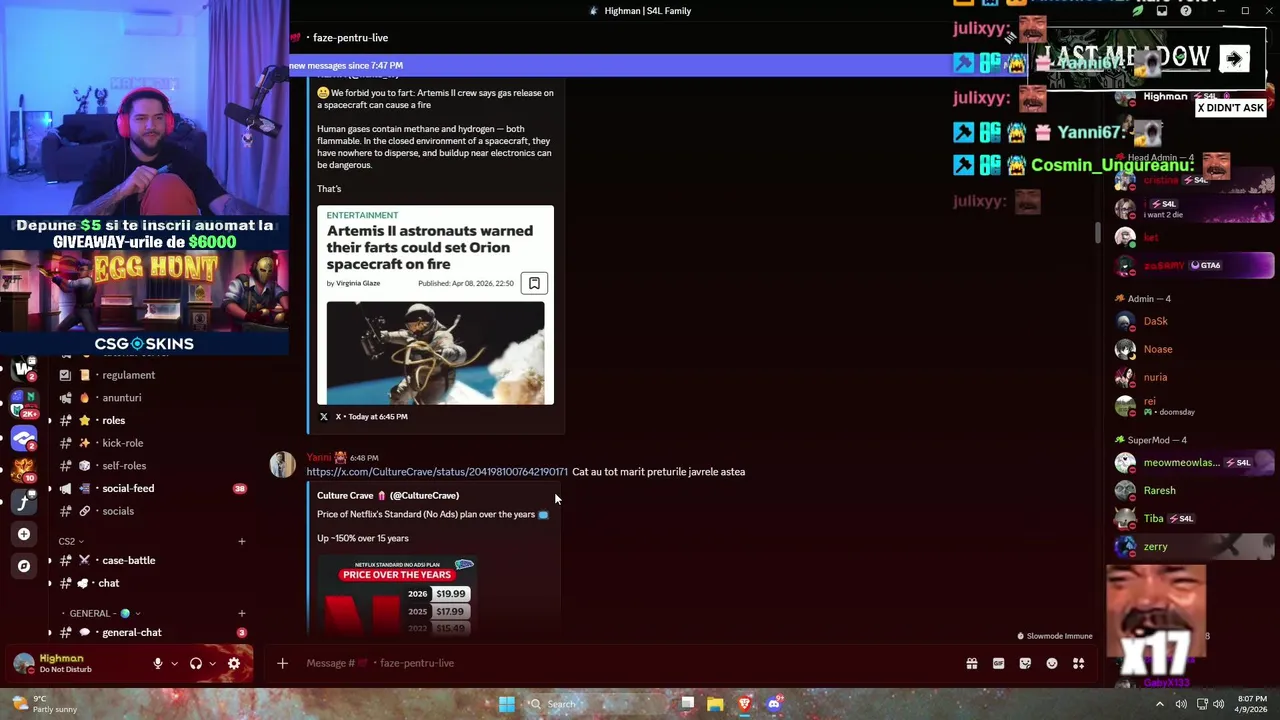Open Discord help question mark icon
The width and height of the screenshot is (1280, 720).
(x=1186, y=11)
